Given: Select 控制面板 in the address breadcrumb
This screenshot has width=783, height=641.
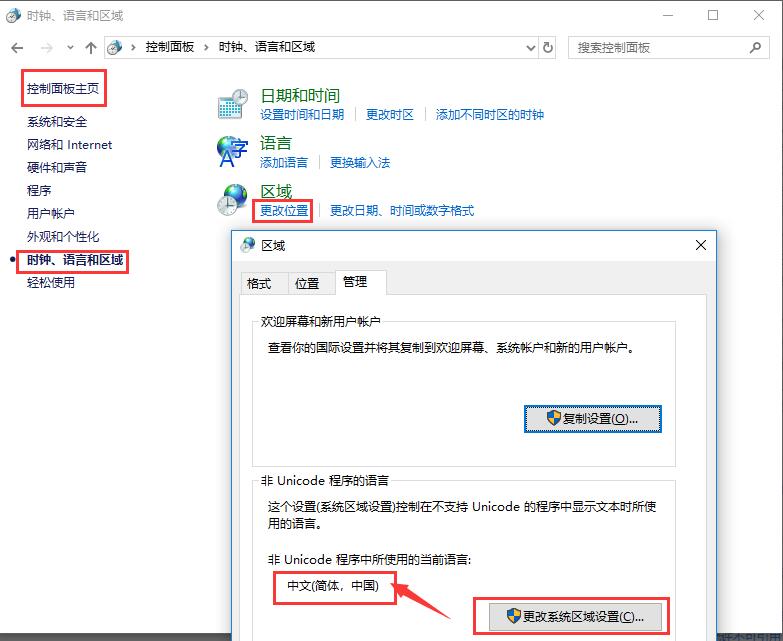Looking at the screenshot, I should (x=170, y=47).
